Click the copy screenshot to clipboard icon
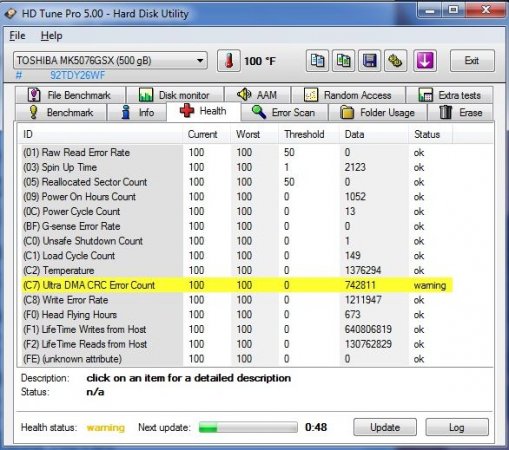This screenshot has height=450, width=509. coord(343,61)
